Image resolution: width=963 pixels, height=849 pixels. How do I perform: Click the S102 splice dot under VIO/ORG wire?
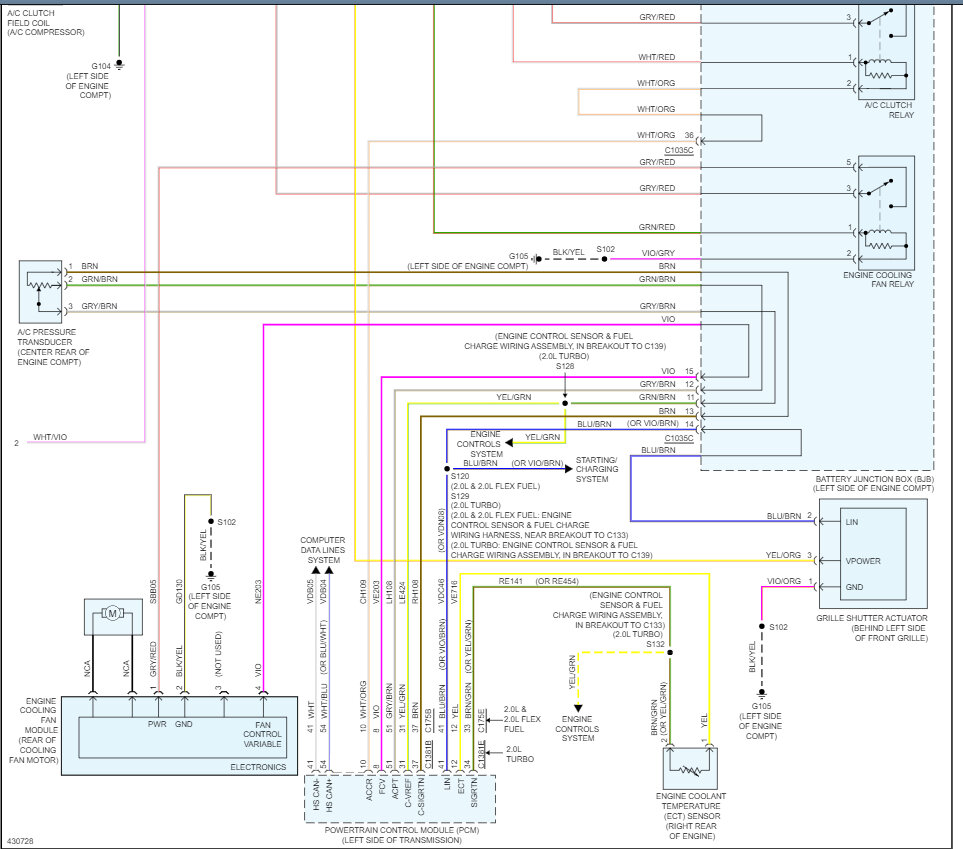(762, 627)
